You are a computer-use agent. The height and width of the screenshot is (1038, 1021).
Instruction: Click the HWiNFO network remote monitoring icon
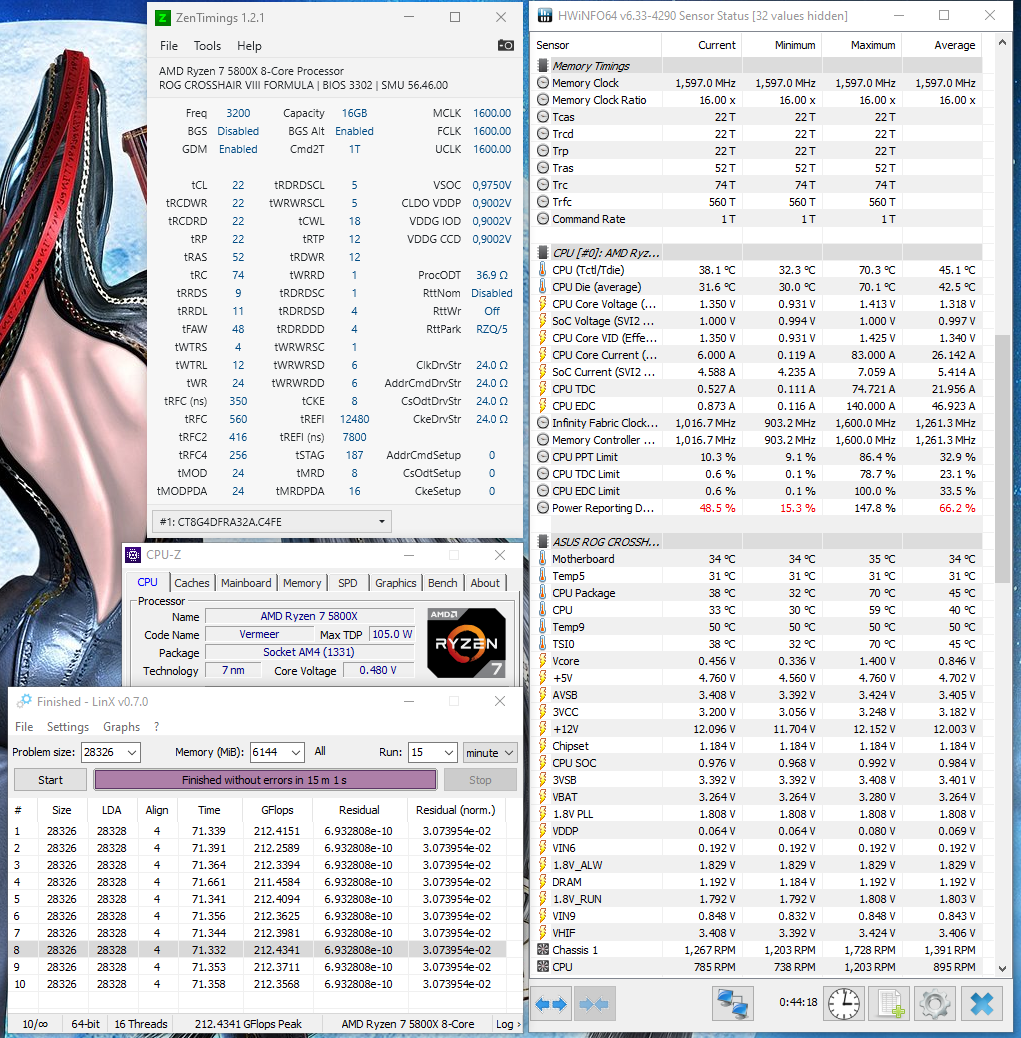[732, 1004]
